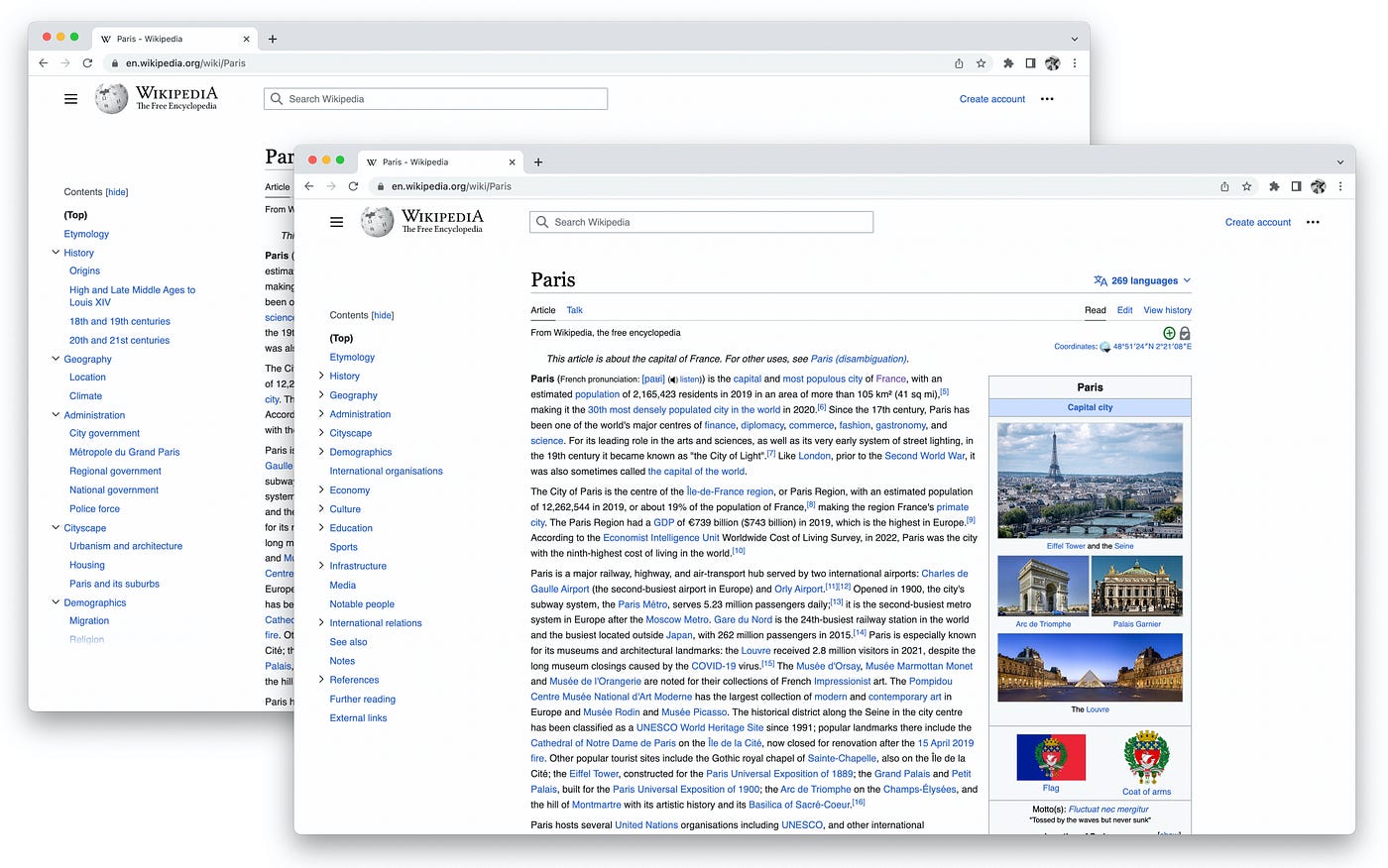1388x868 pixels.
Task: Select the Paris - Wikipedia browser tab in the rear window
Action: pos(174,39)
